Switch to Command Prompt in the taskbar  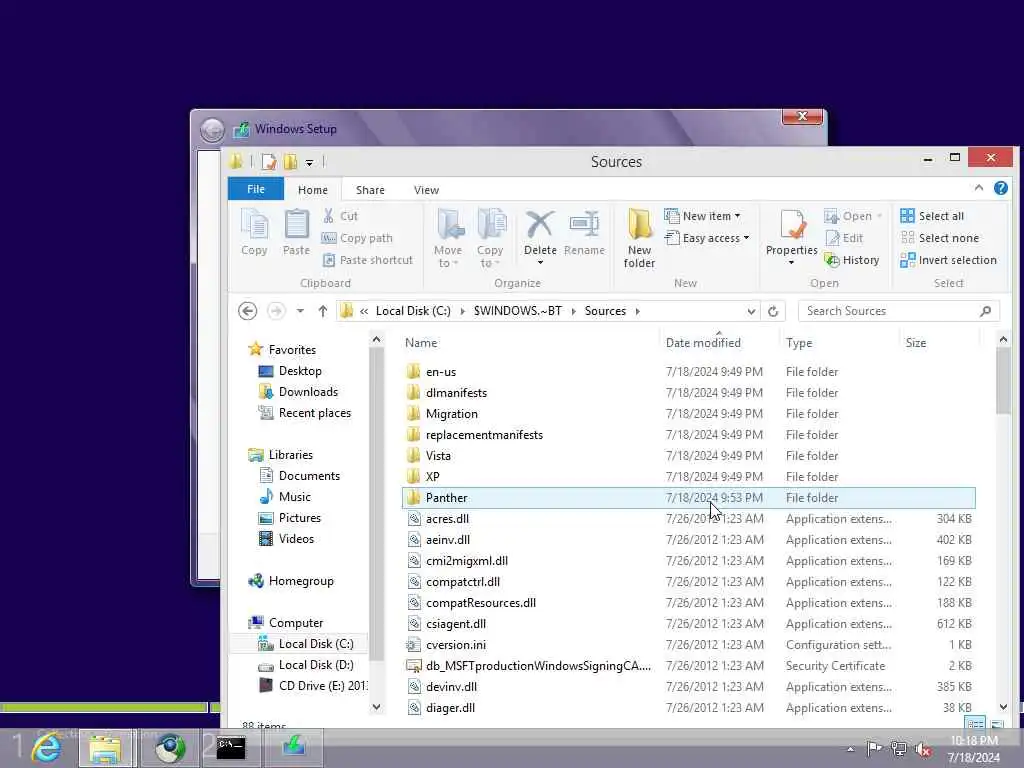tap(231, 748)
